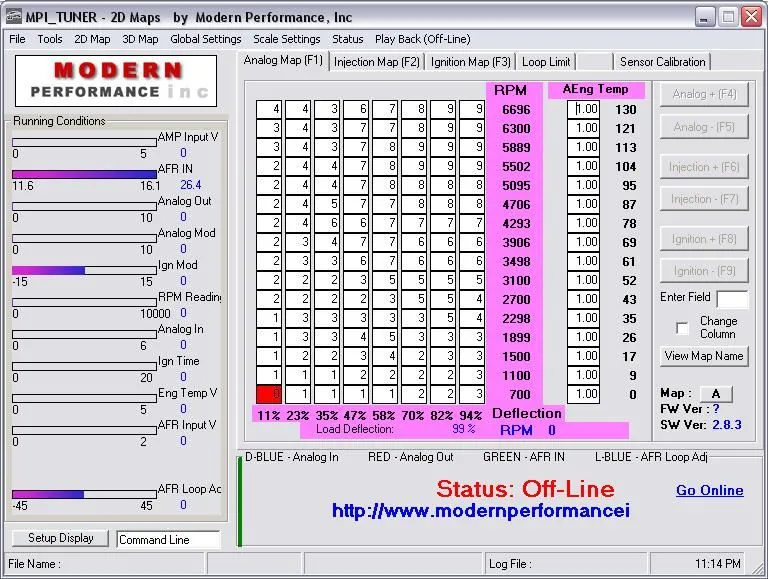Open the Loop Limit tab

pyautogui.click(x=546, y=62)
